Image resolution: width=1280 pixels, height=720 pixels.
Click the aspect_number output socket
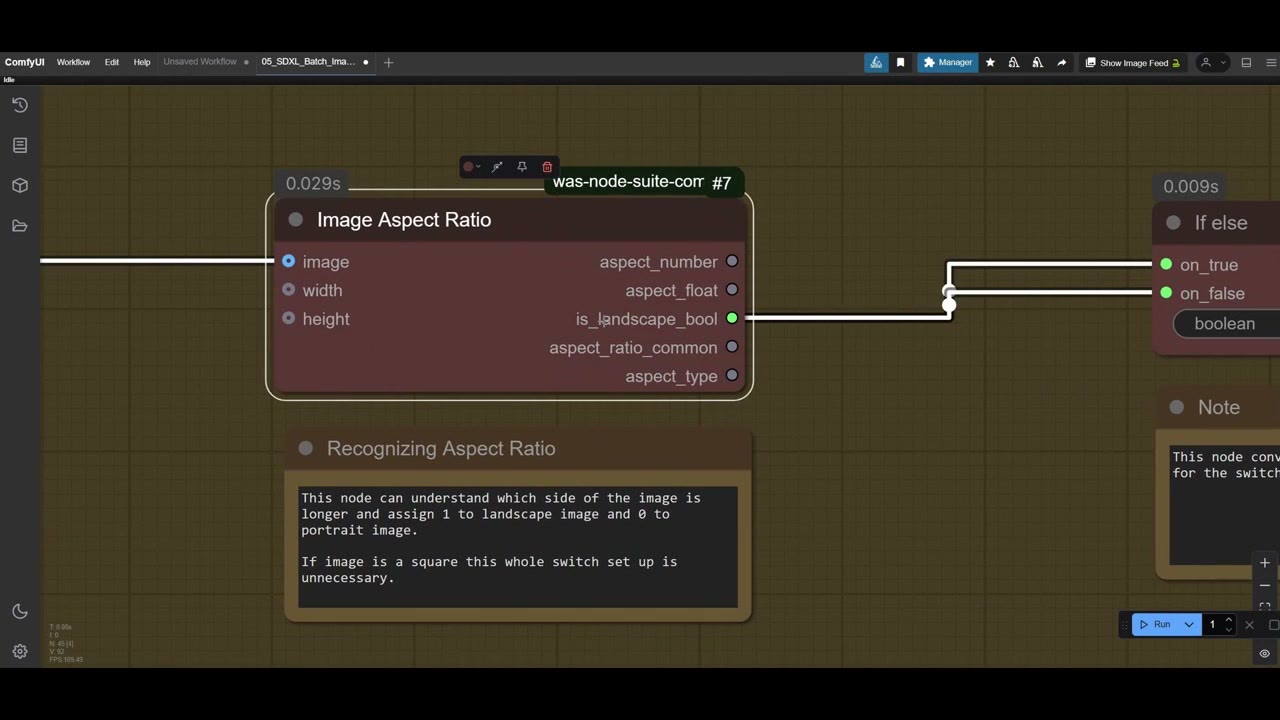pos(732,261)
